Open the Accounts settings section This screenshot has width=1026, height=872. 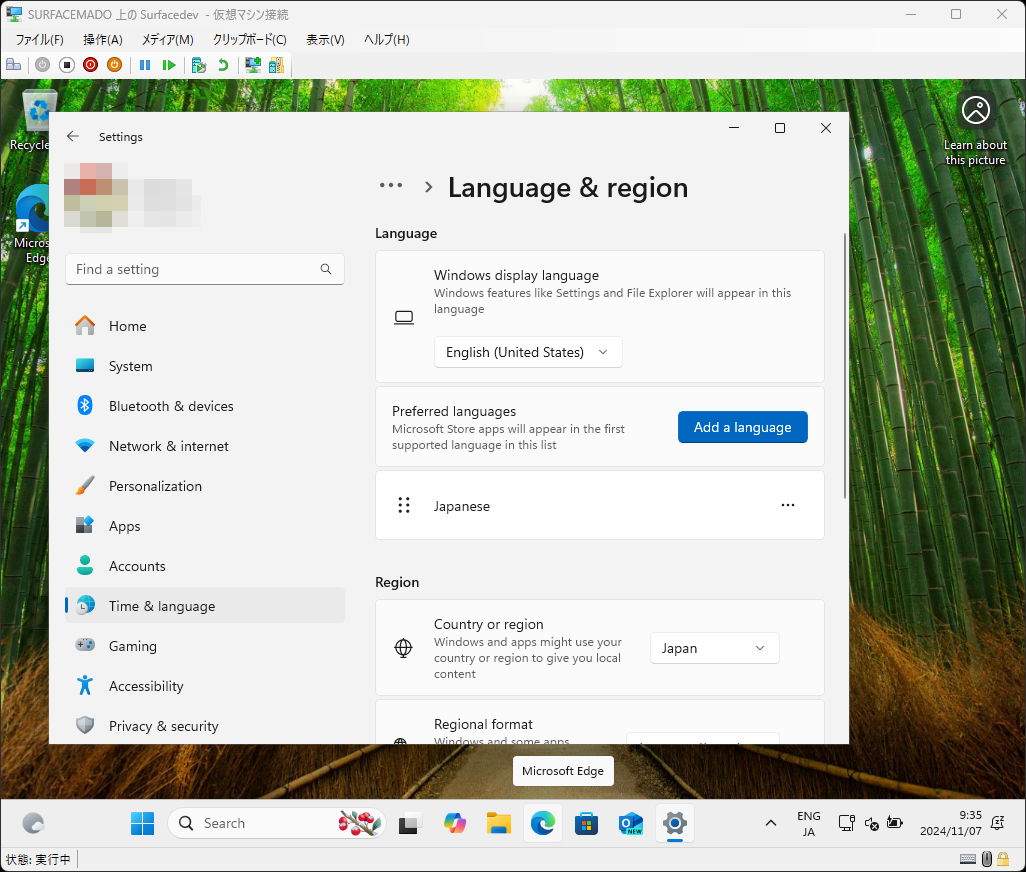(x=135, y=565)
